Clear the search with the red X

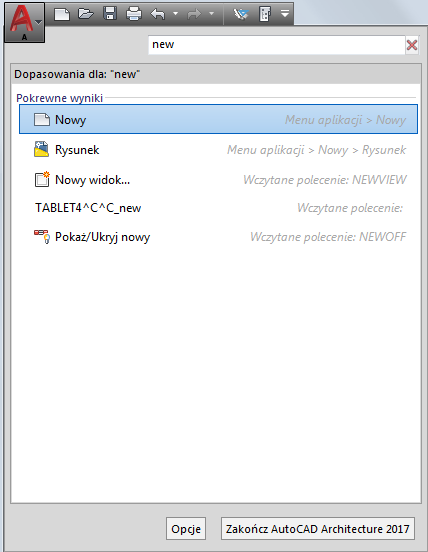click(412, 45)
